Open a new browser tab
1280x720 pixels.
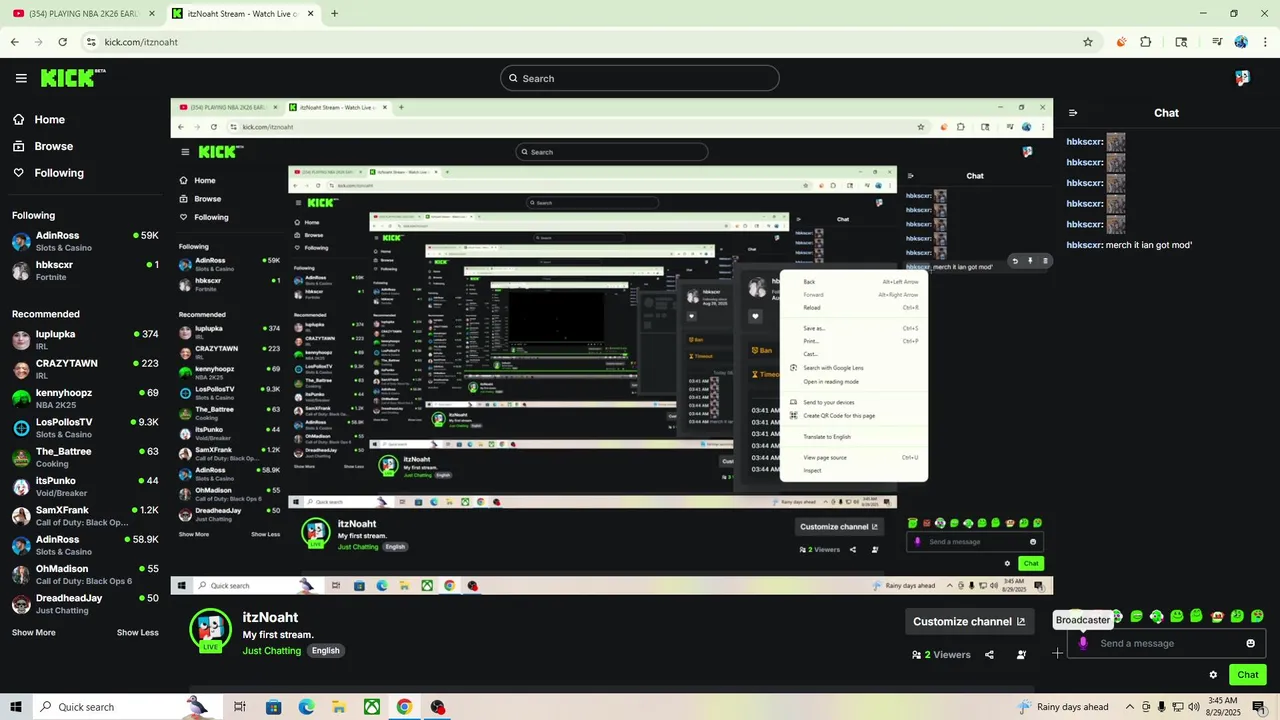(x=334, y=14)
